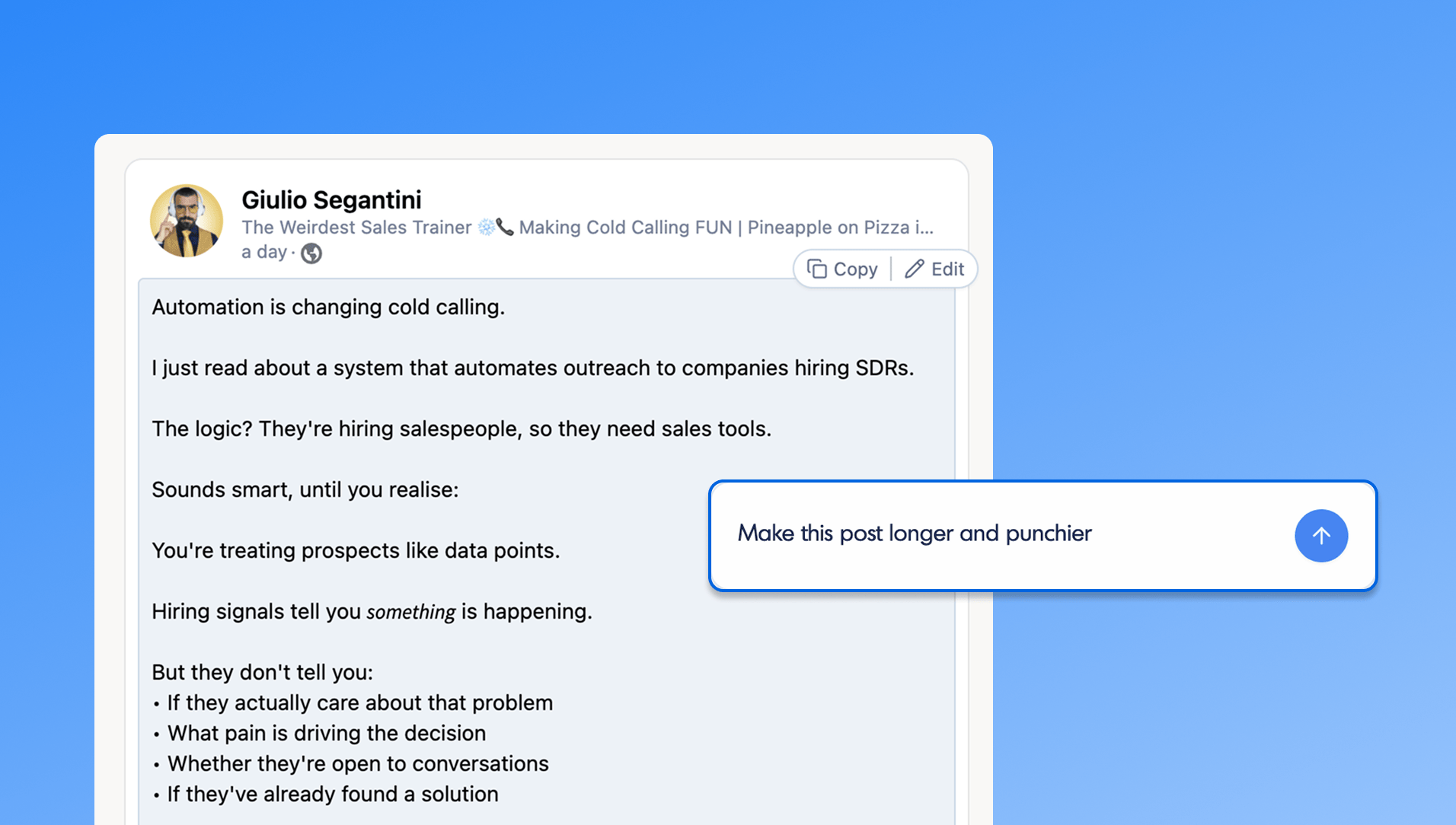Click the Copy icon beside the Copy label

tap(816, 269)
